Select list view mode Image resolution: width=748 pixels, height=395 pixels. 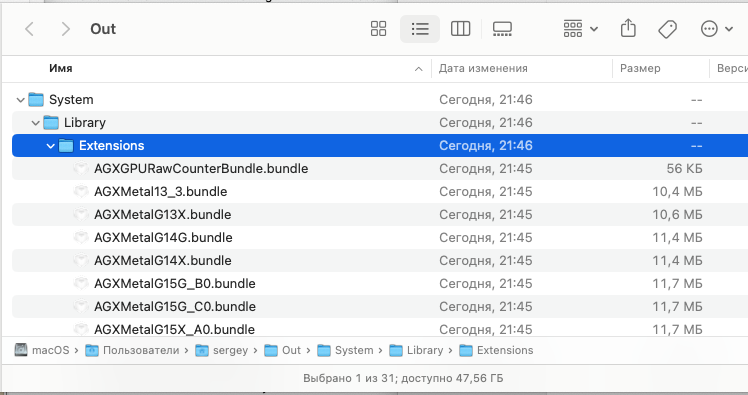[x=420, y=29]
